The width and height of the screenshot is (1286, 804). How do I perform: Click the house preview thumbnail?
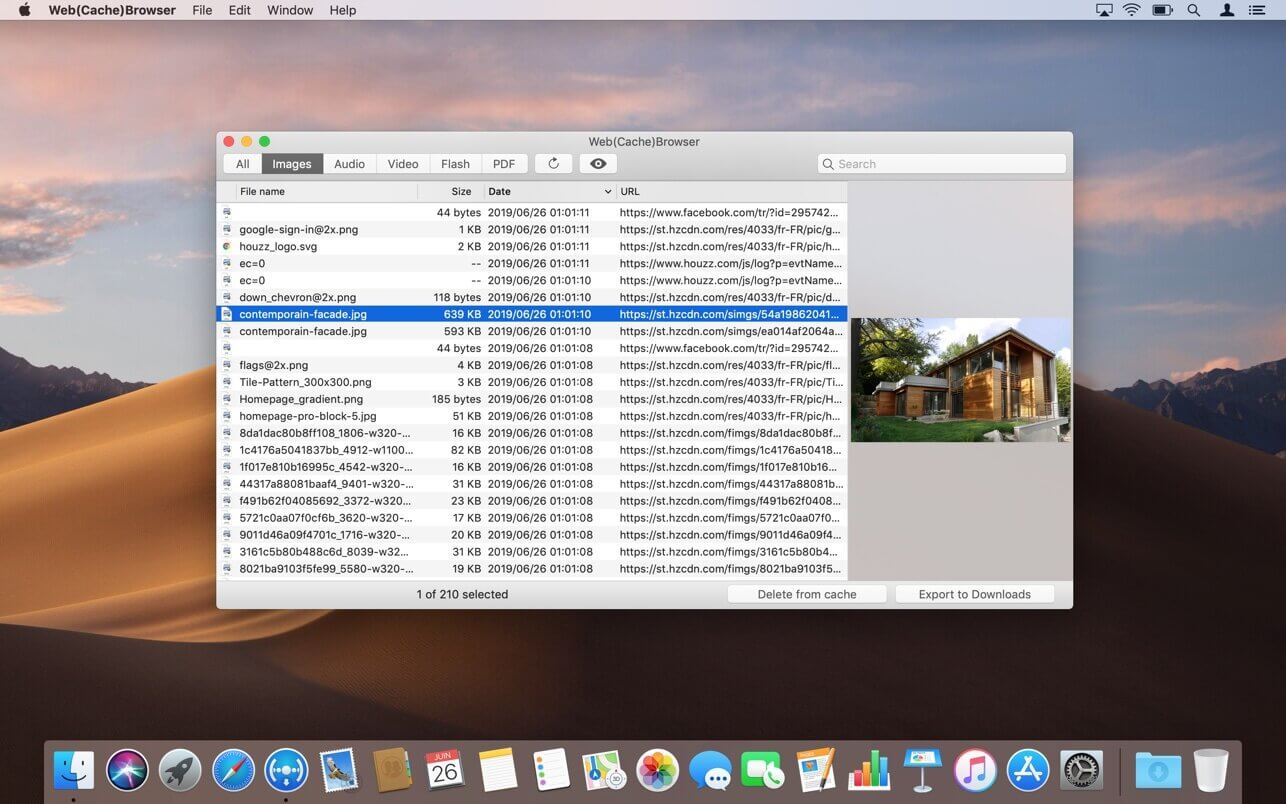pyautogui.click(x=960, y=380)
